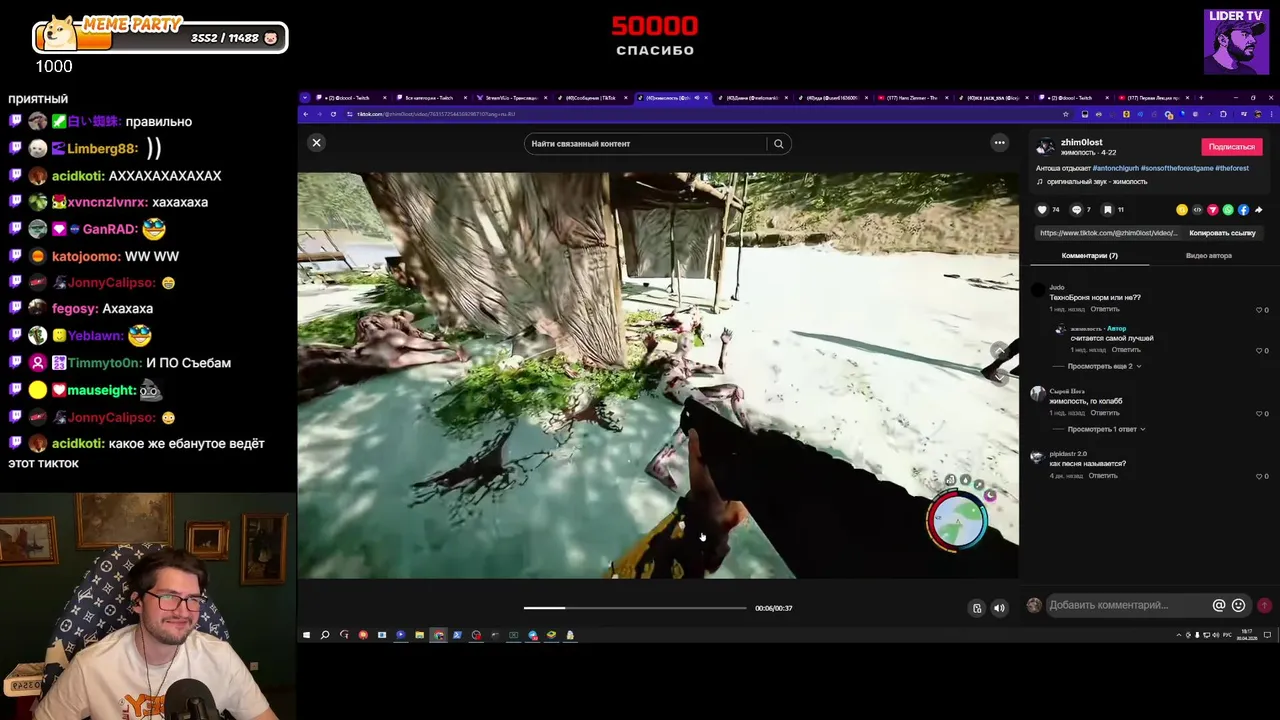Like the author's reply считается самой лучшей
Screen dimensions: 1280x720
point(1260,350)
